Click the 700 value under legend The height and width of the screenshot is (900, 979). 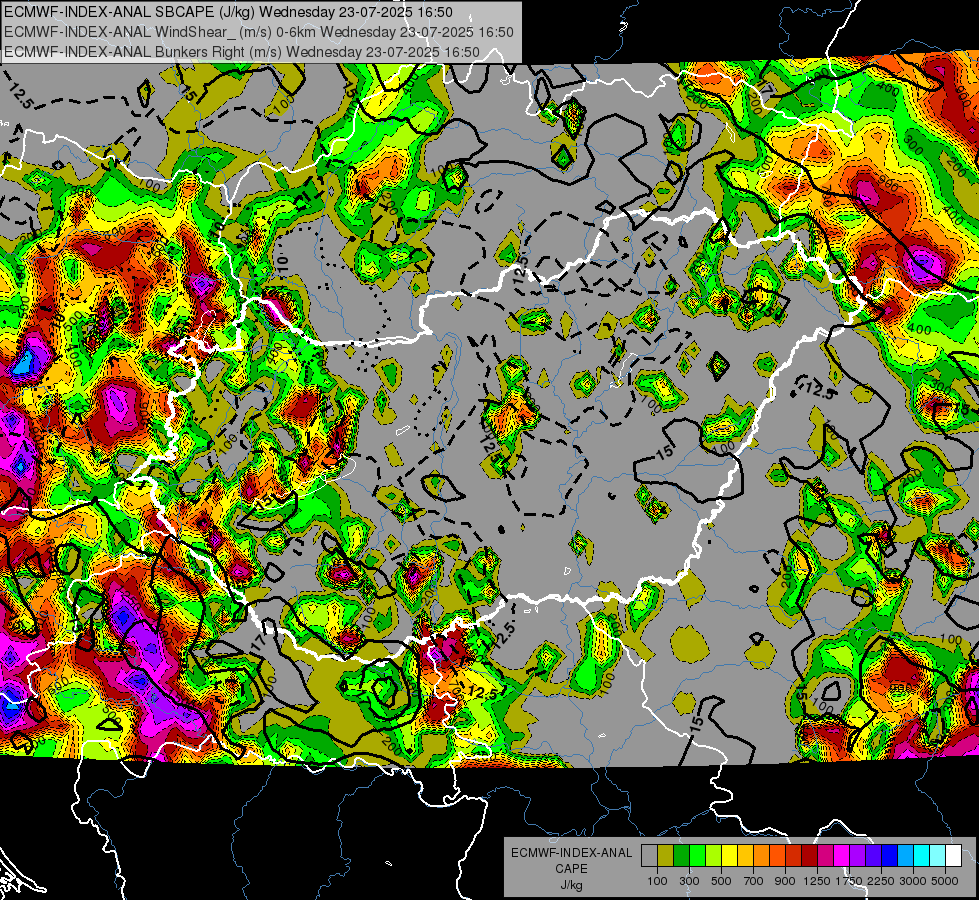pos(754,881)
